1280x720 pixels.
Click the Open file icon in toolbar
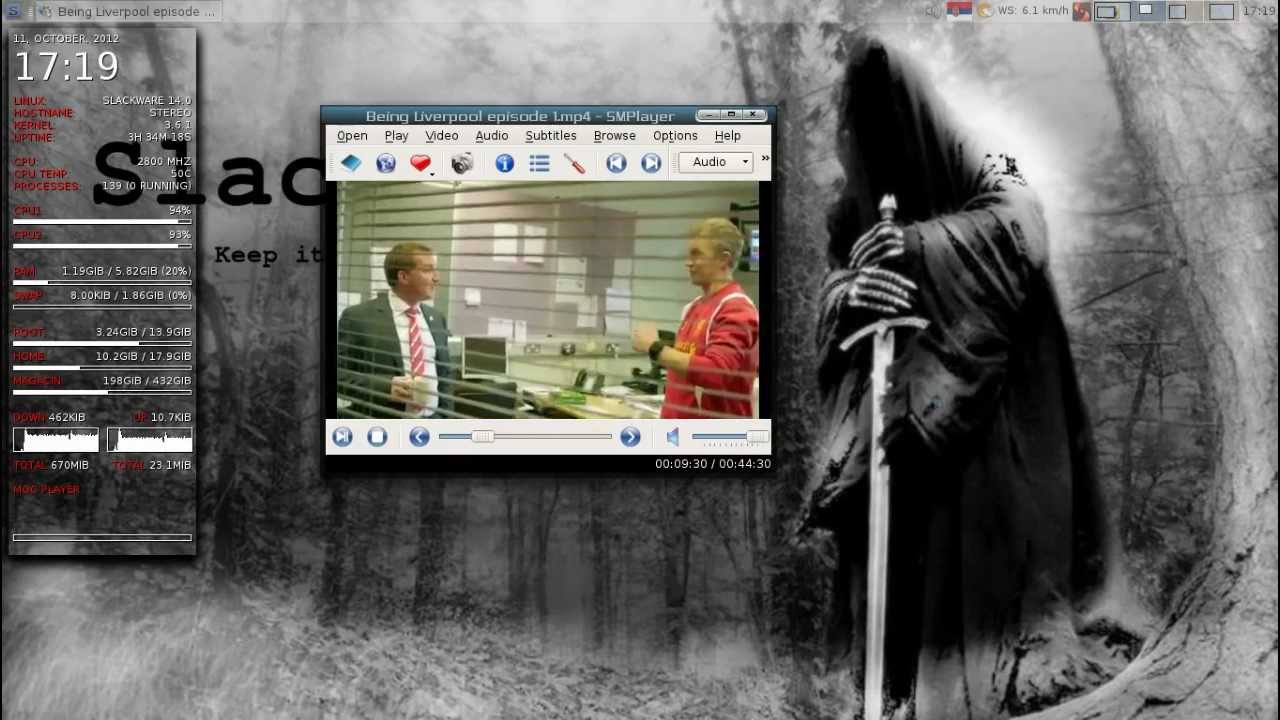pos(351,163)
